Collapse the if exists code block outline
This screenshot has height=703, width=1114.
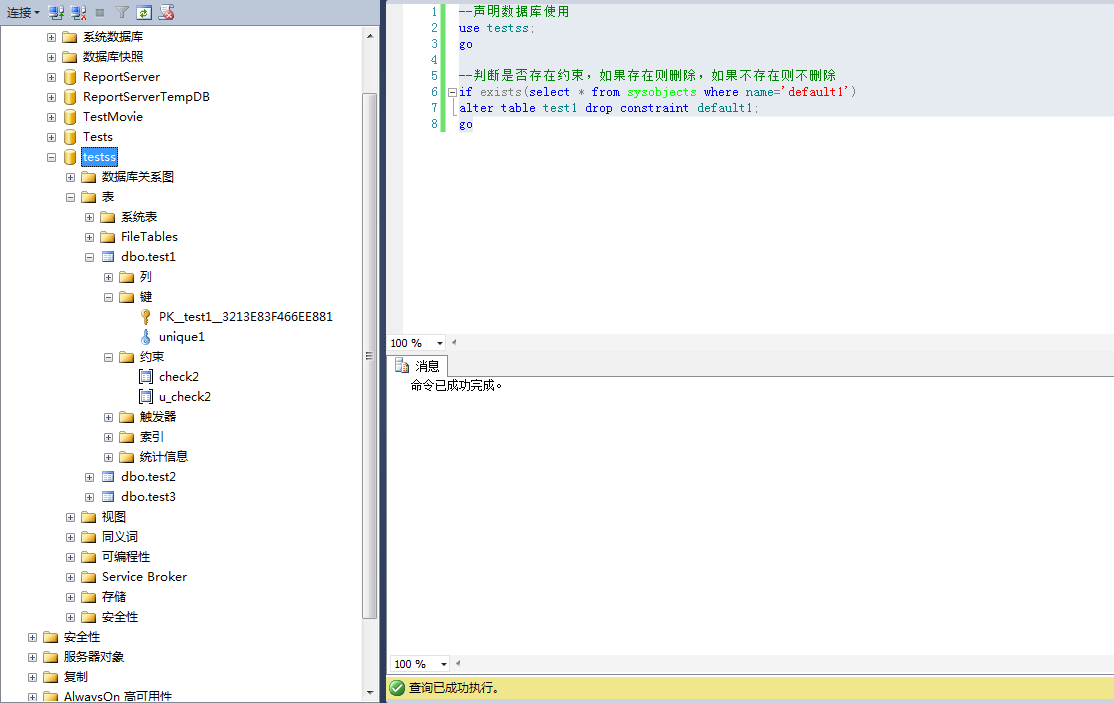[x=452, y=92]
